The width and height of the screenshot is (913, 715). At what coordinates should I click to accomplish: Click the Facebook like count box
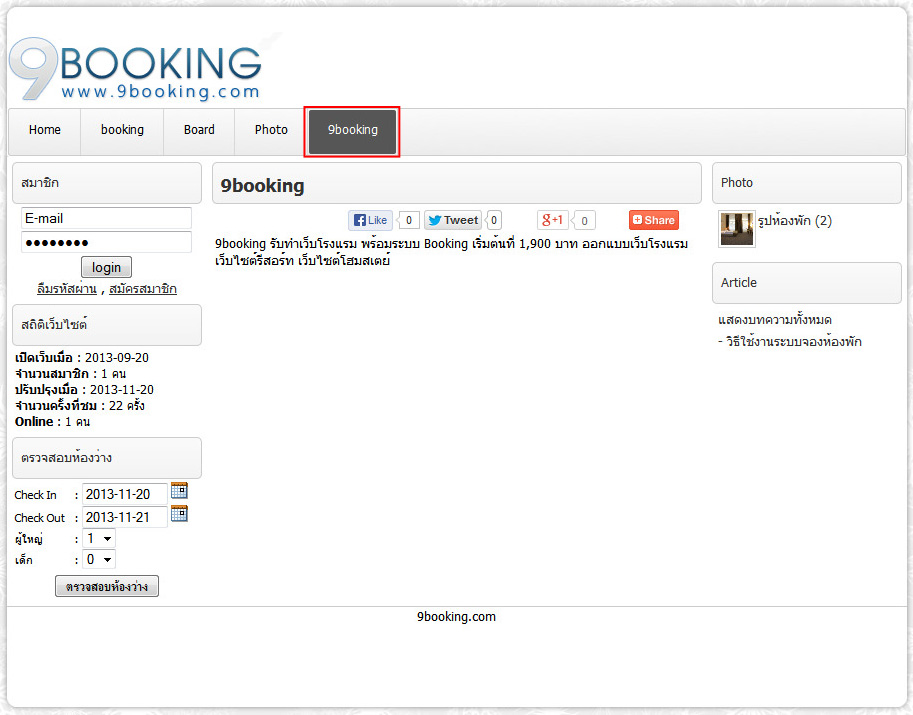pyautogui.click(x=408, y=220)
